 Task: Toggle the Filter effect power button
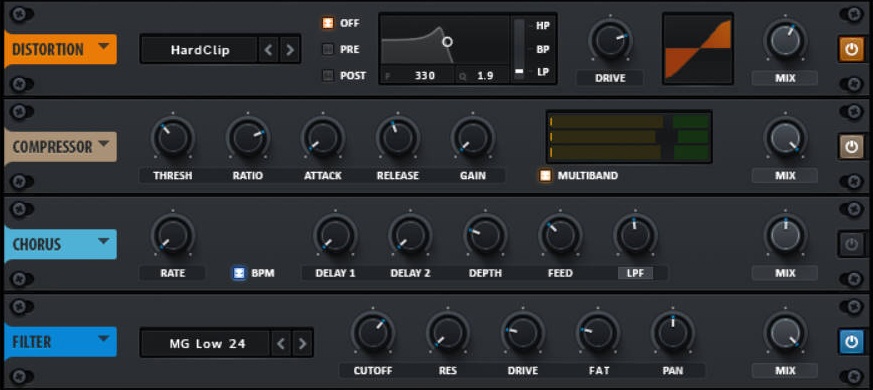851,342
